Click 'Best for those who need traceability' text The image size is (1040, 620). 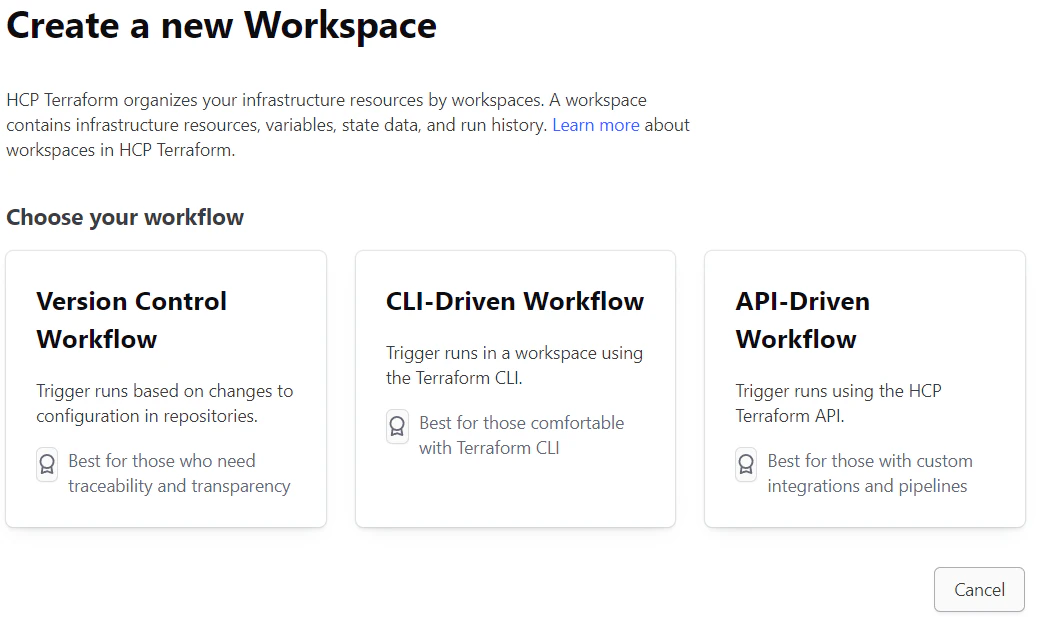coord(179,473)
